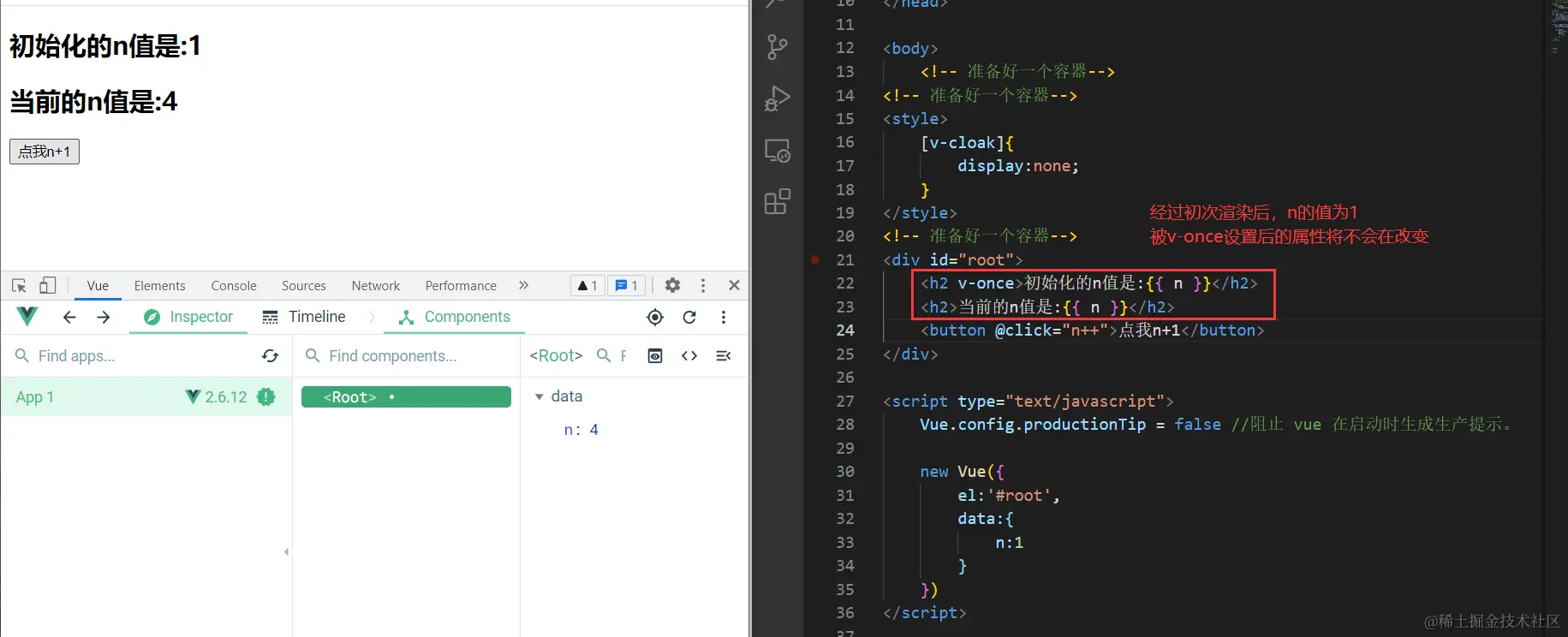This screenshot has width=1568, height=637.
Task: Select the Components tab in Vue DevTools
Action: point(455,317)
